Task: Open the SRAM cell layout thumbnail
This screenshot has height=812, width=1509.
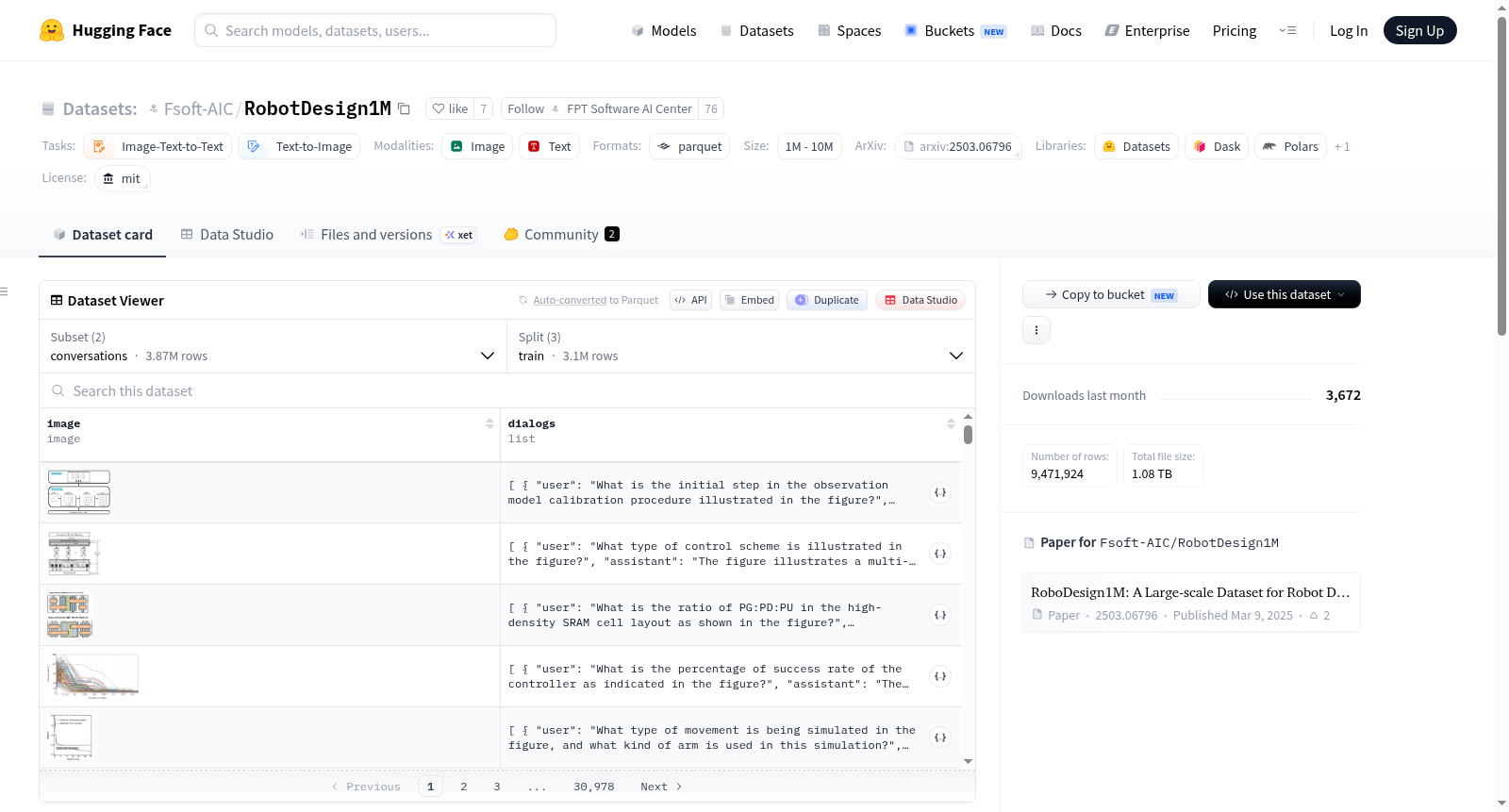Action: click(70, 615)
